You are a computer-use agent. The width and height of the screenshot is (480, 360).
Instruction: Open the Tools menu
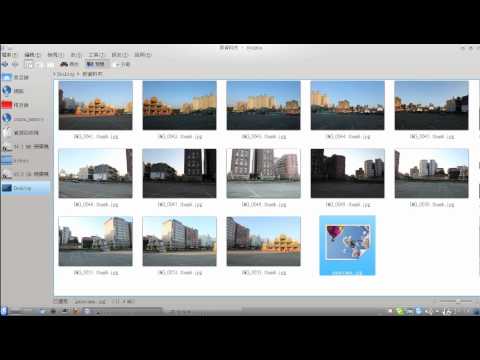[x=96, y=55]
